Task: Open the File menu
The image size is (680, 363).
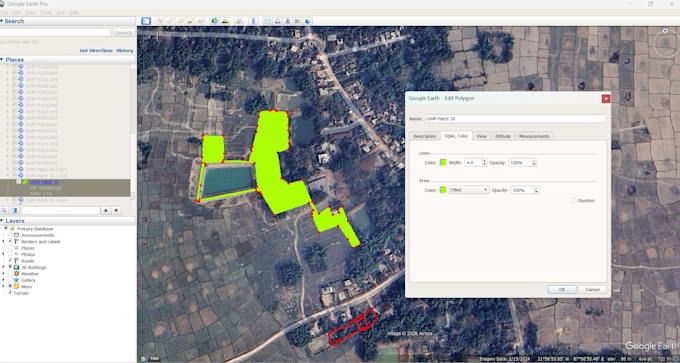Action: click(4, 13)
